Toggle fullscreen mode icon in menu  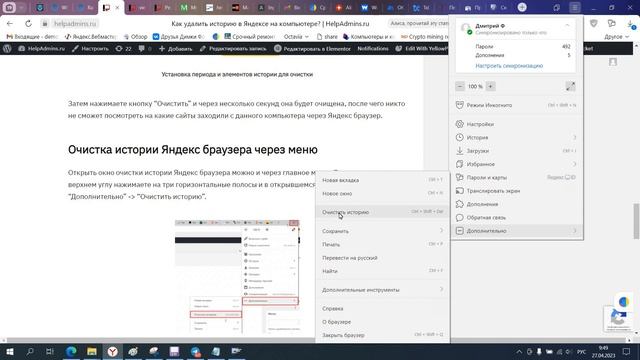(x=570, y=87)
